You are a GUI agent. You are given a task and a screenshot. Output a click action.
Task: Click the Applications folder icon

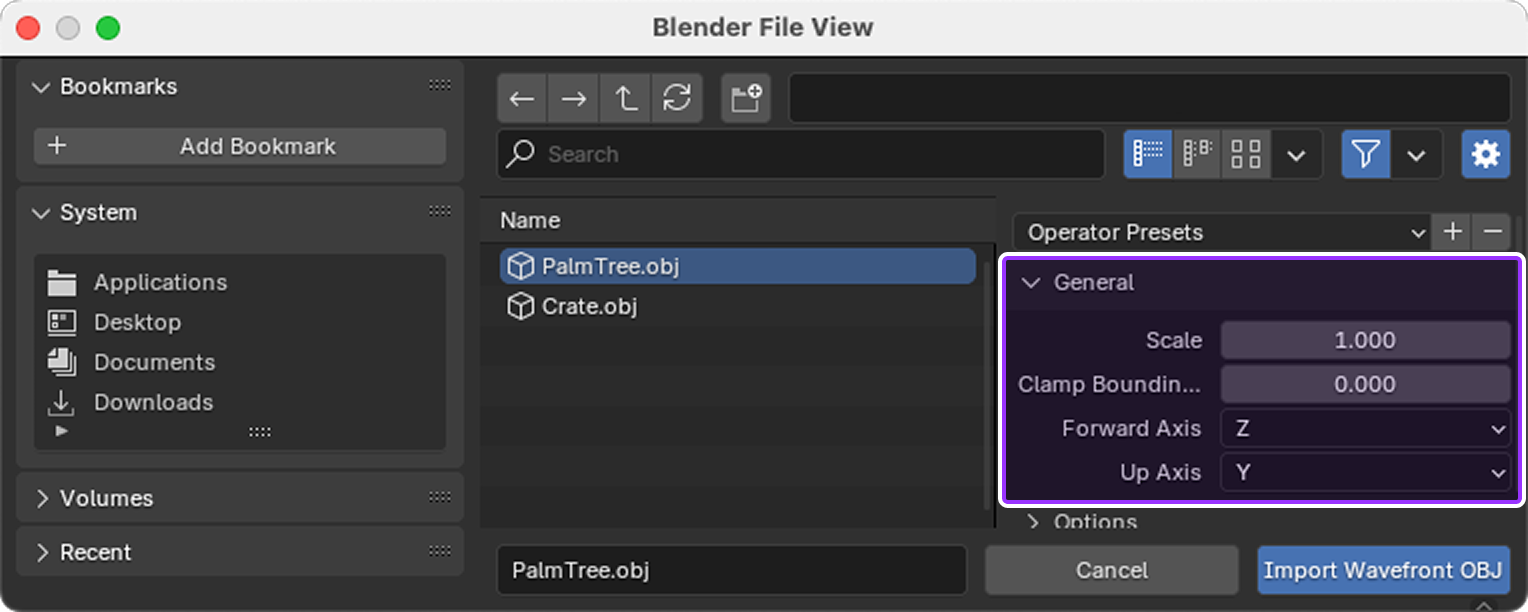(x=62, y=283)
